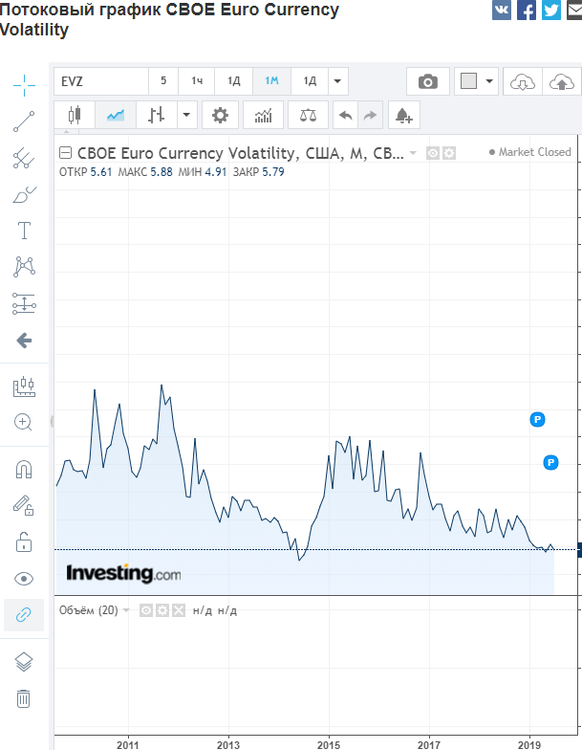The image size is (582, 750).
Task: Open the object tree layers icon
Action: [24, 662]
